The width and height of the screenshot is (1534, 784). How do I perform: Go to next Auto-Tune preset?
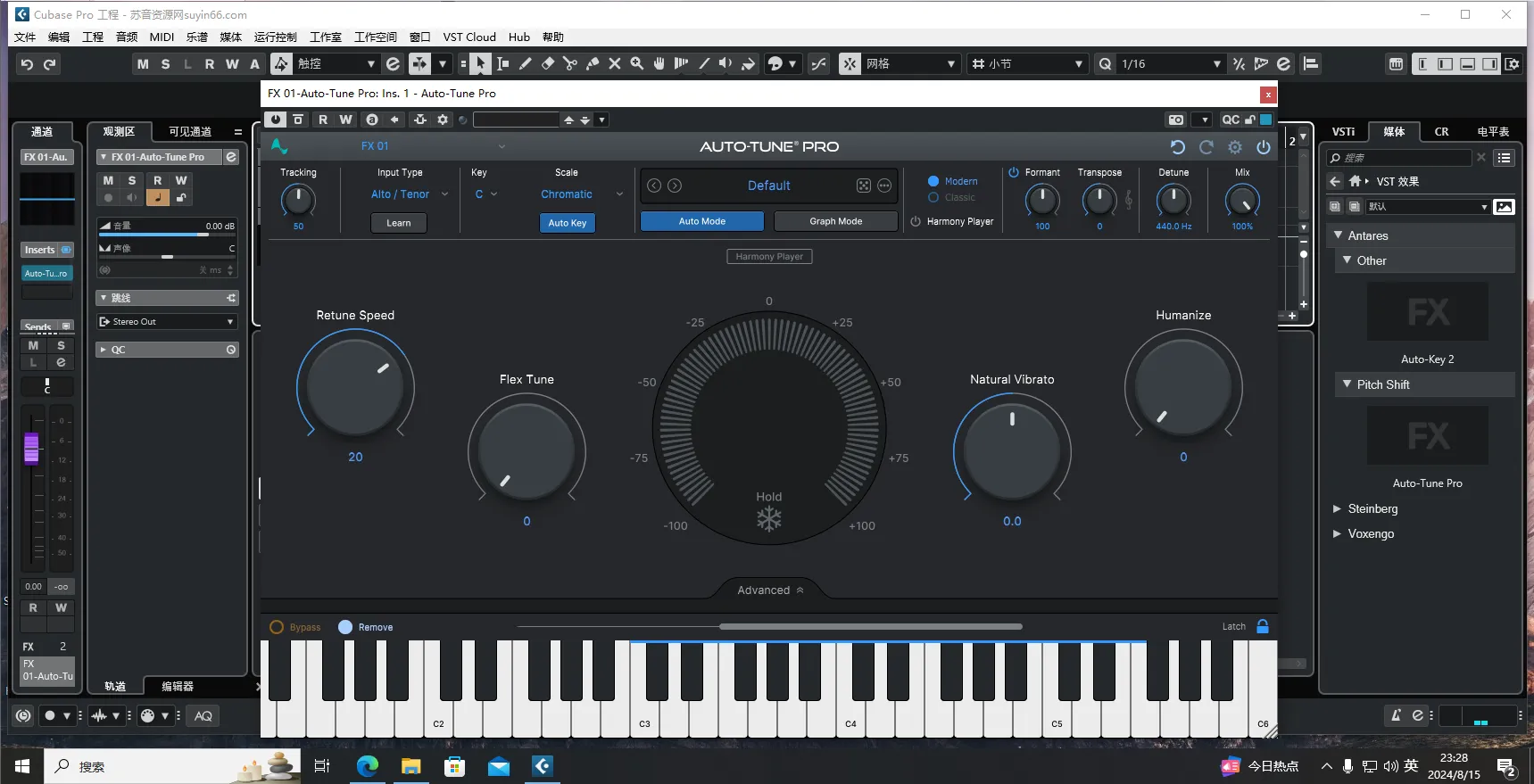[x=675, y=186]
